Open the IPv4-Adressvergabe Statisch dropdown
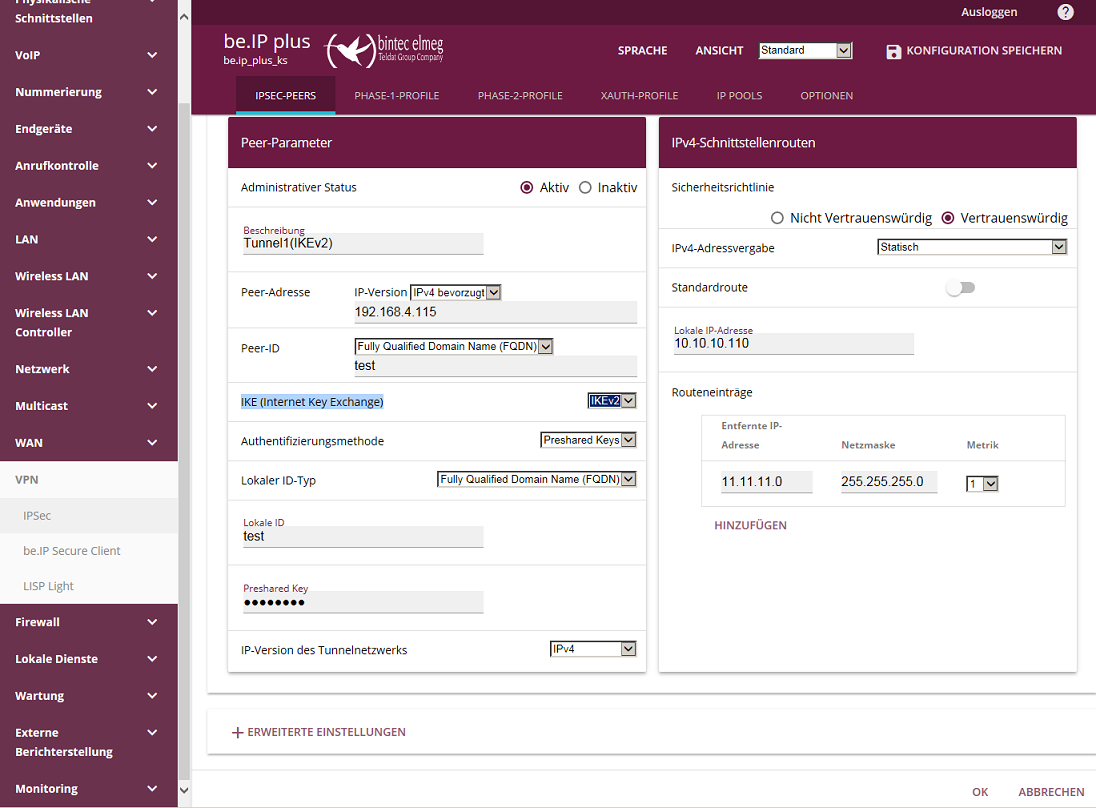Image resolution: width=1096 pixels, height=808 pixels. [972, 247]
